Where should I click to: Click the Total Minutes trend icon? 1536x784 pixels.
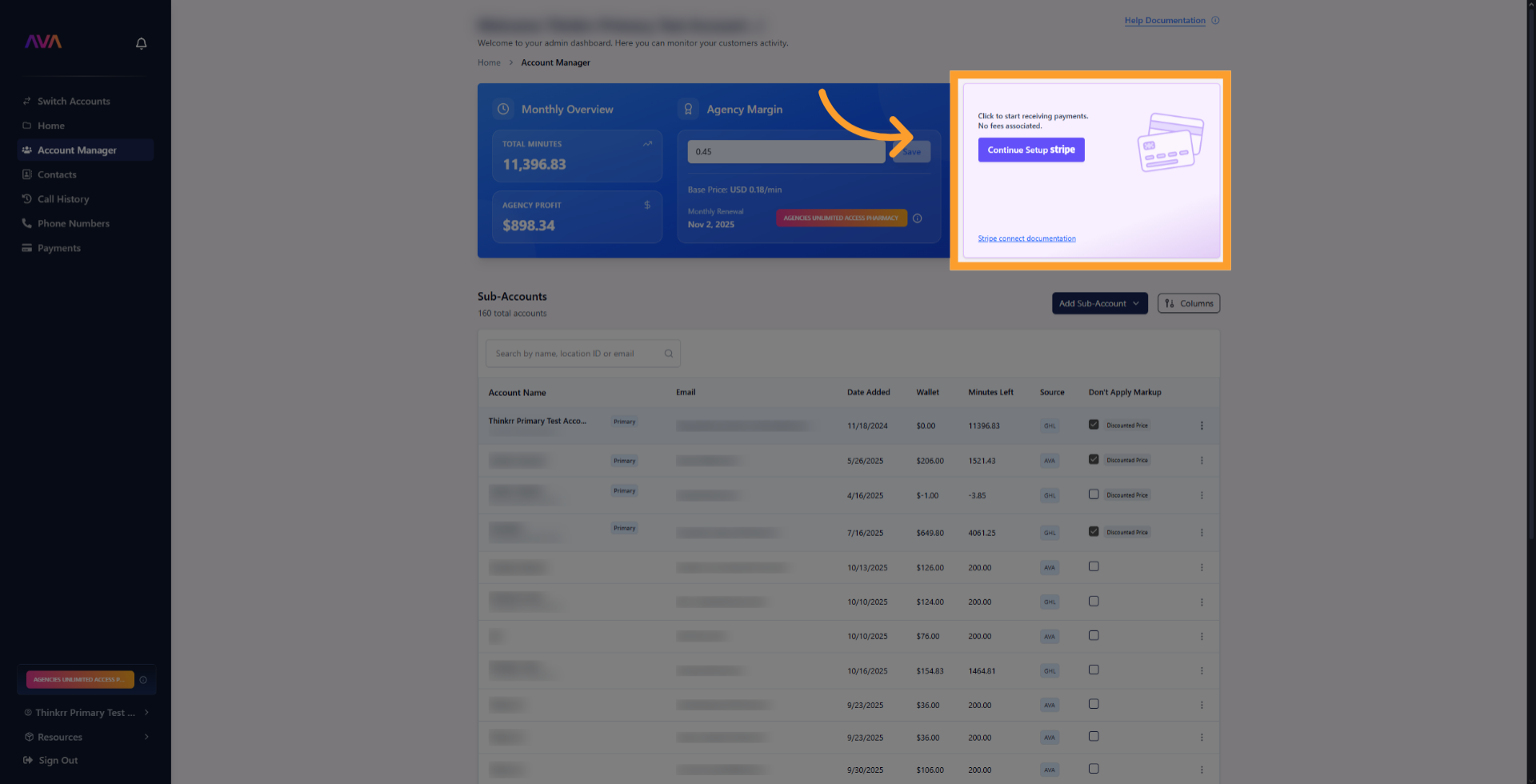point(647,144)
